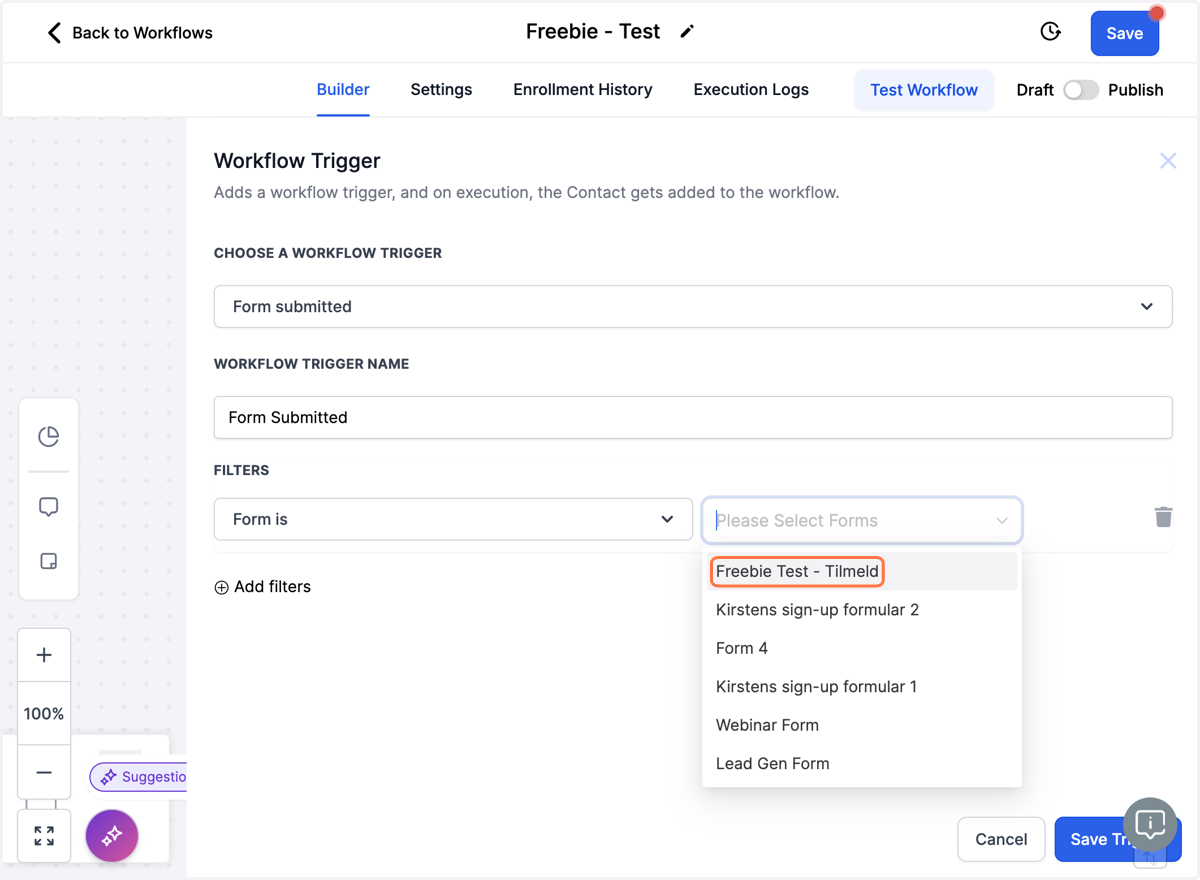
Task: Zoom in with the plus icon
Action: pos(44,655)
